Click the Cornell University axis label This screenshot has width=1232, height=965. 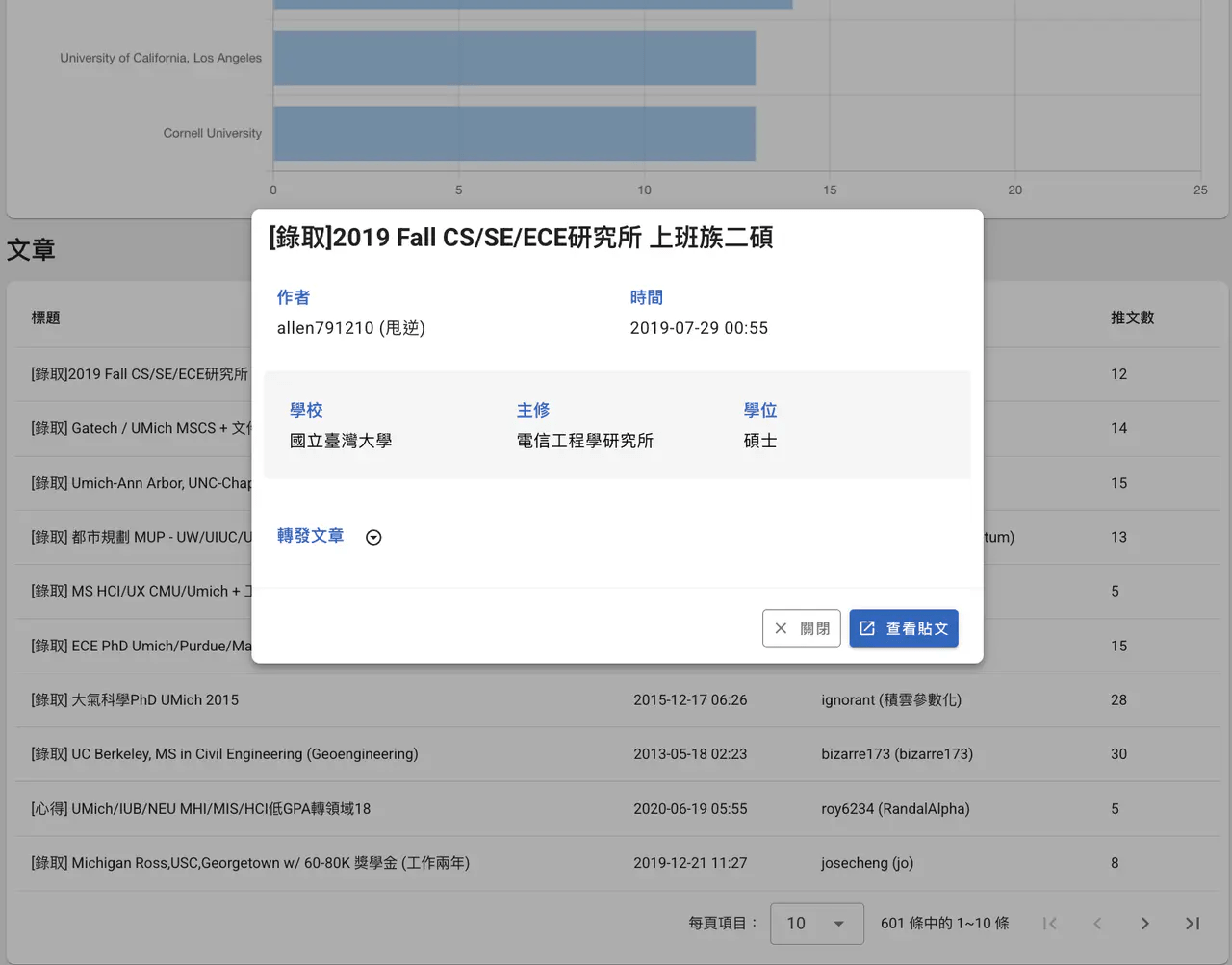(x=213, y=133)
